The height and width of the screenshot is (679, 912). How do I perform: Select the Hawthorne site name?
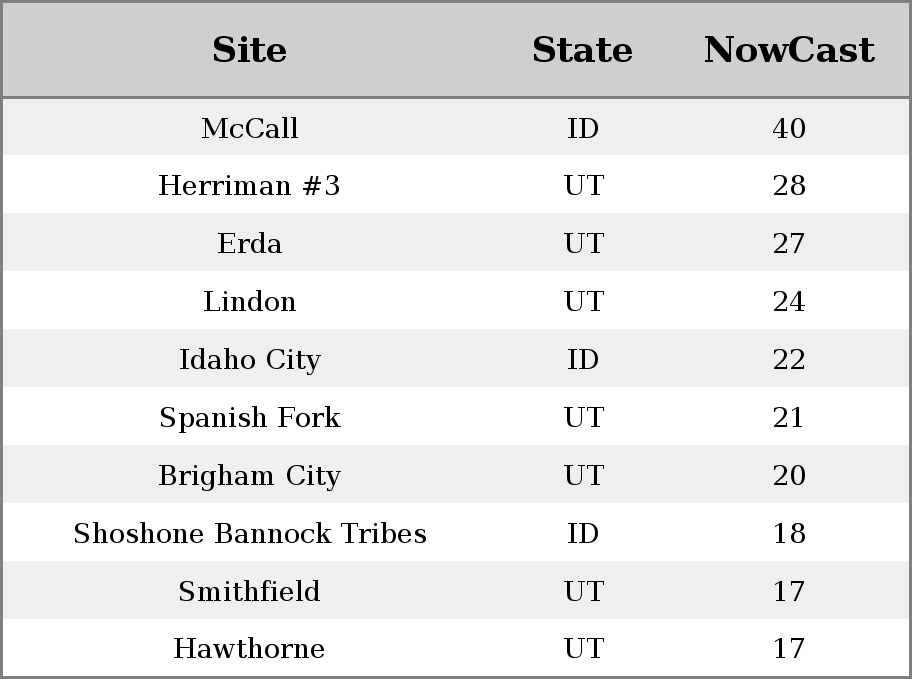pyautogui.click(x=249, y=649)
